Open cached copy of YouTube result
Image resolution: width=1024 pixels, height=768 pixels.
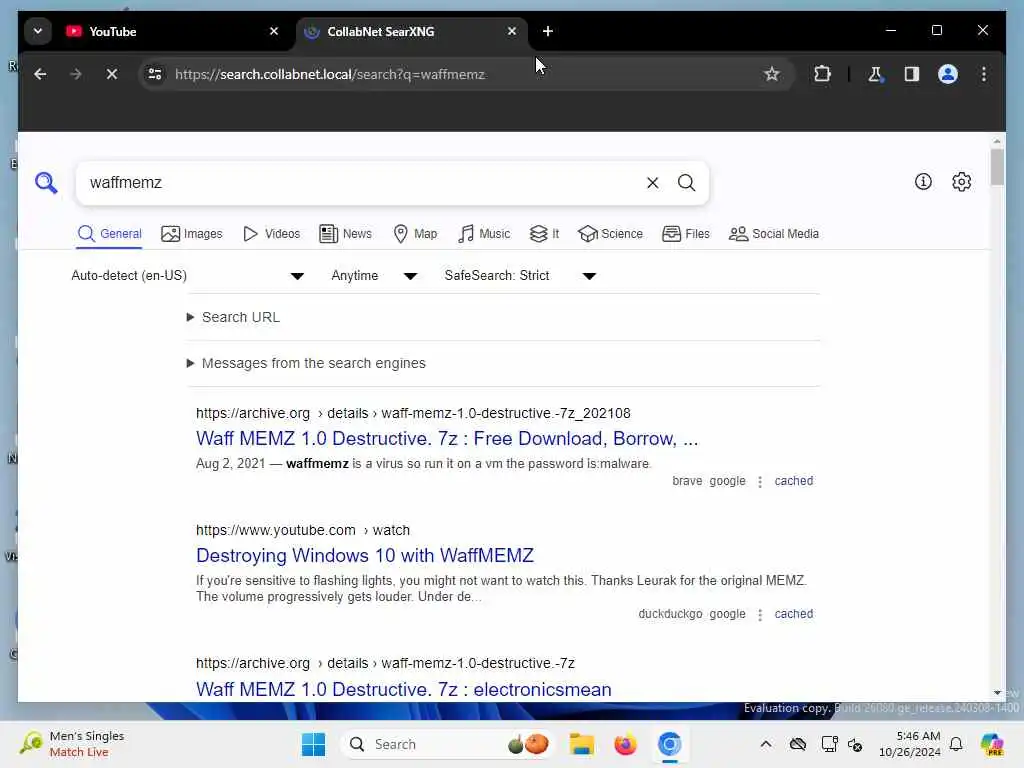(x=793, y=615)
